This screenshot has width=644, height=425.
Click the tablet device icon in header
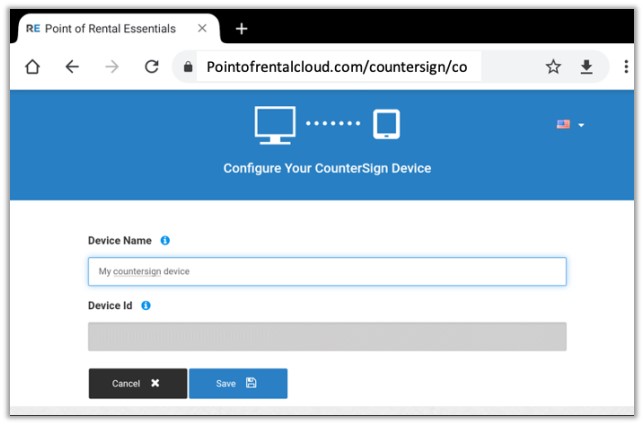pyautogui.click(x=386, y=124)
